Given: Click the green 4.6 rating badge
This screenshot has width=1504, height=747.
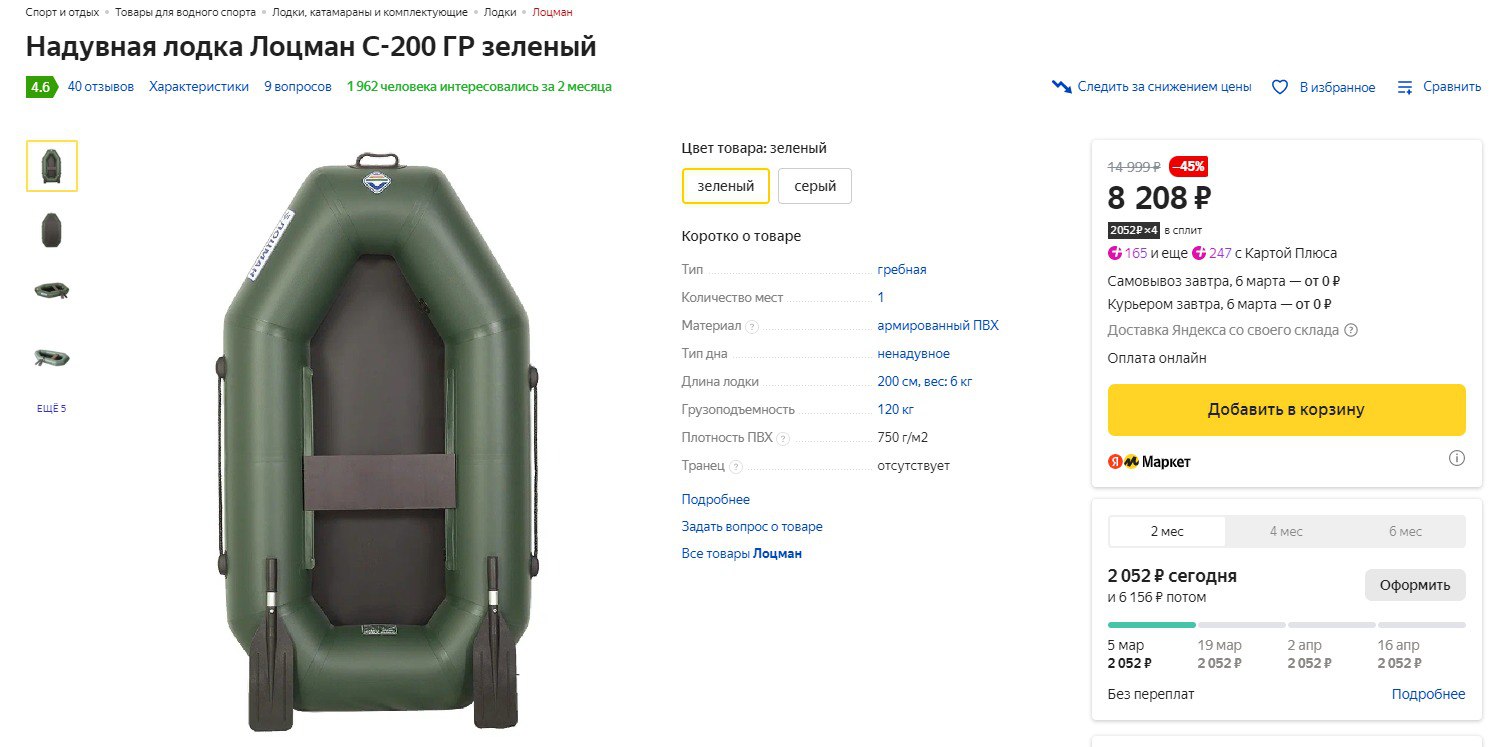Looking at the screenshot, I should point(40,87).
